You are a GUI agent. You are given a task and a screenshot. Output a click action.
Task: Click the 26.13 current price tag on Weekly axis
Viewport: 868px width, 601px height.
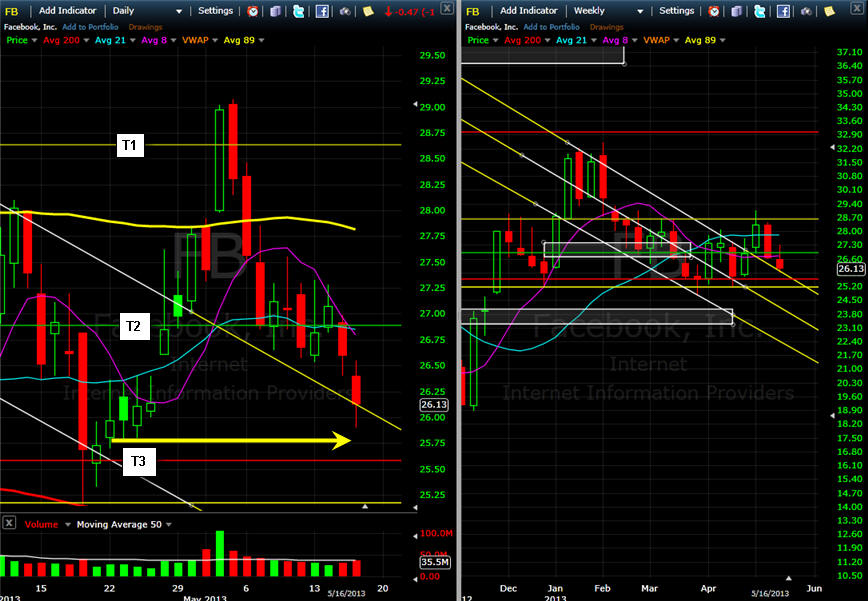click(x=851, y=269)
